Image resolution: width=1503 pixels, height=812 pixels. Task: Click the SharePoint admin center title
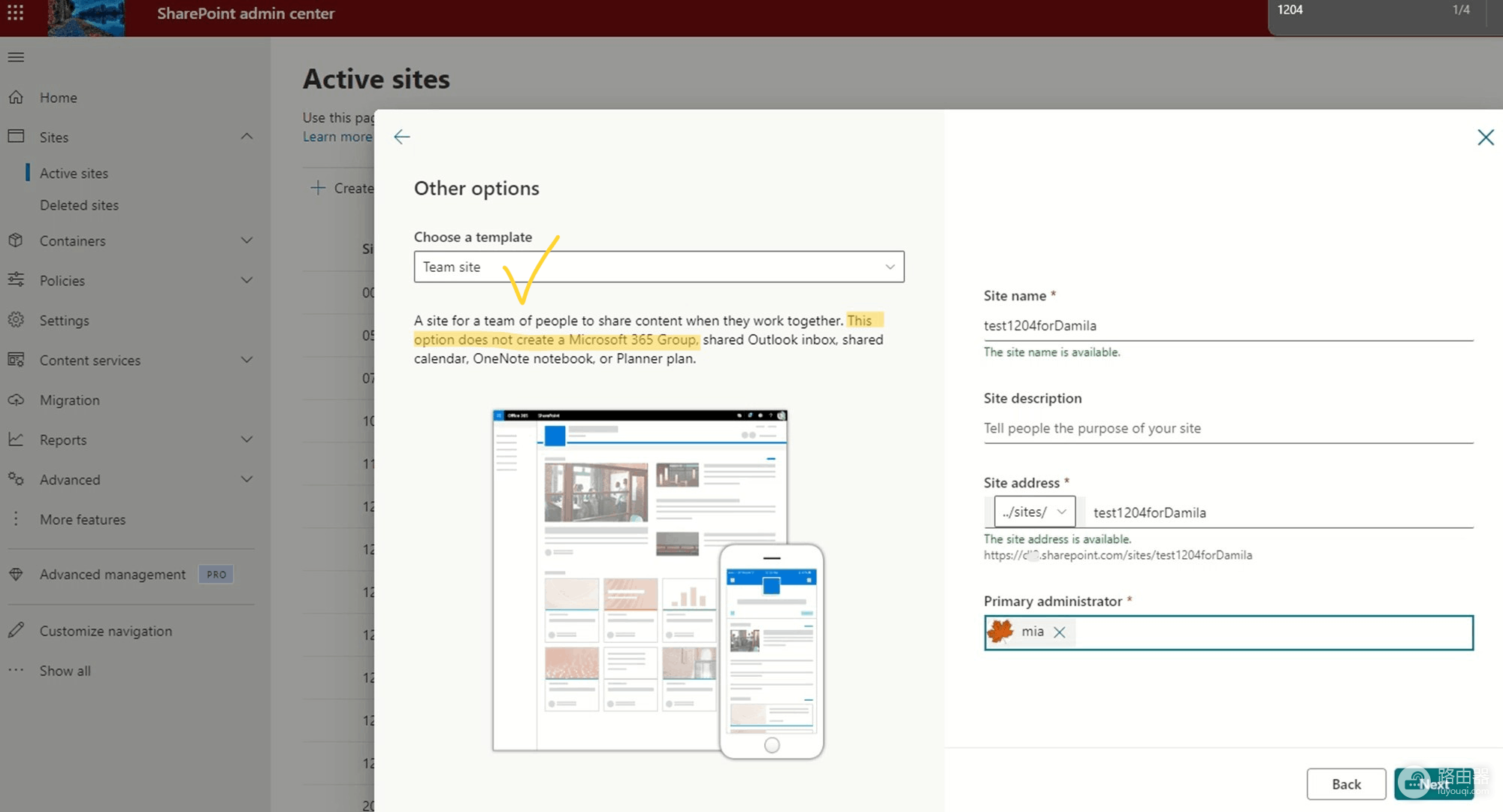click(x=246, y=14)
